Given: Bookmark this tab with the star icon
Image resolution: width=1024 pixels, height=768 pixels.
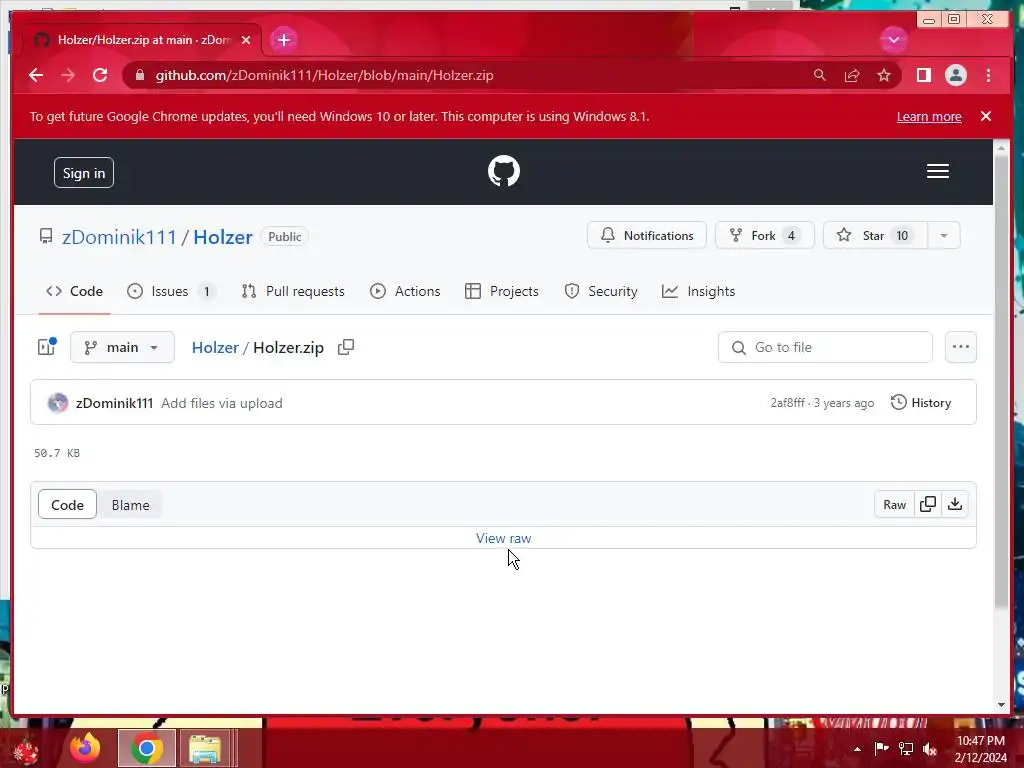Looking at the screenshot, I should 884,75.
